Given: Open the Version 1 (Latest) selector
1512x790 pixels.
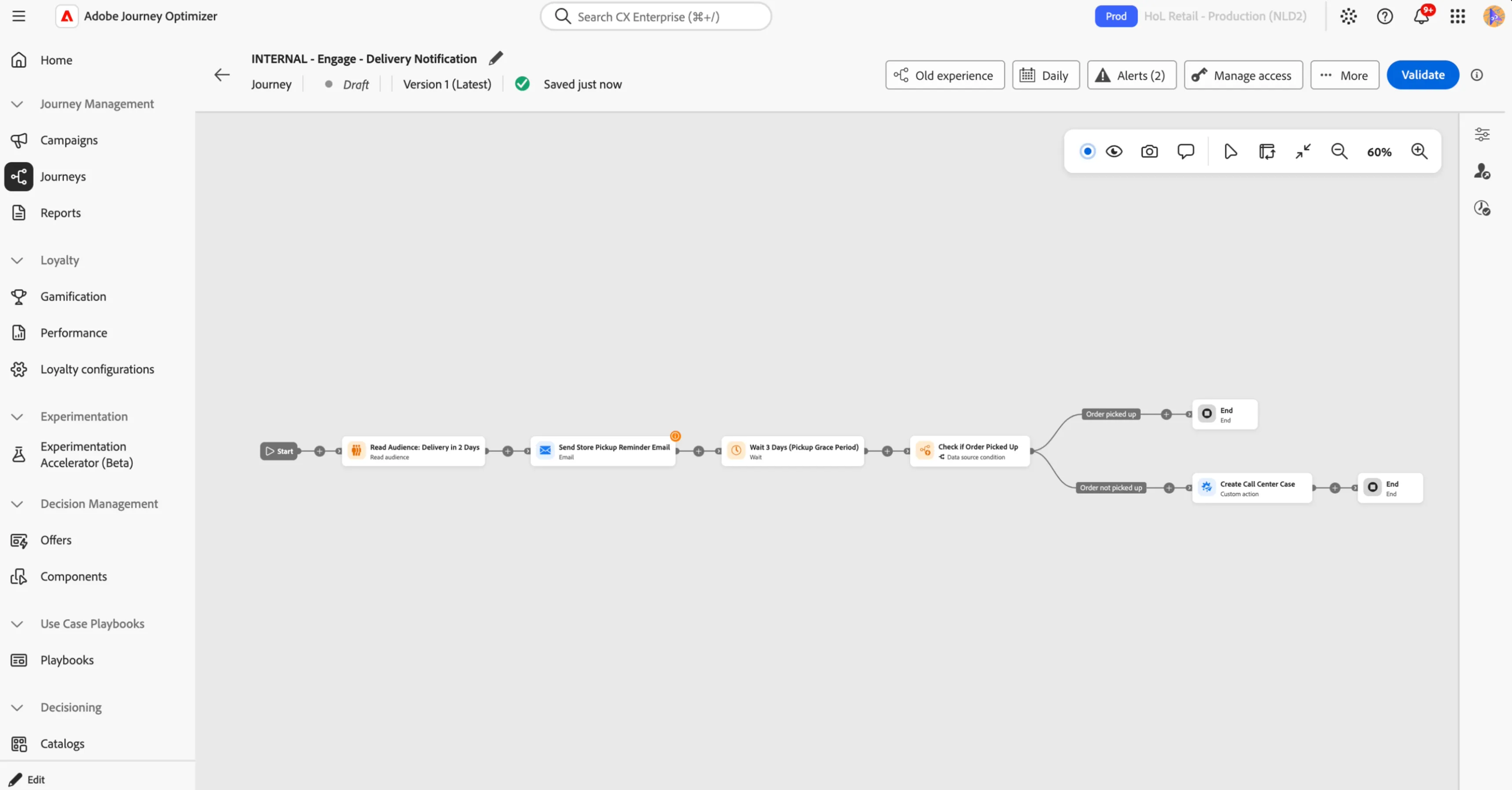Looking at the screenshot, I should pyautogui.click(x=446, y=84).
